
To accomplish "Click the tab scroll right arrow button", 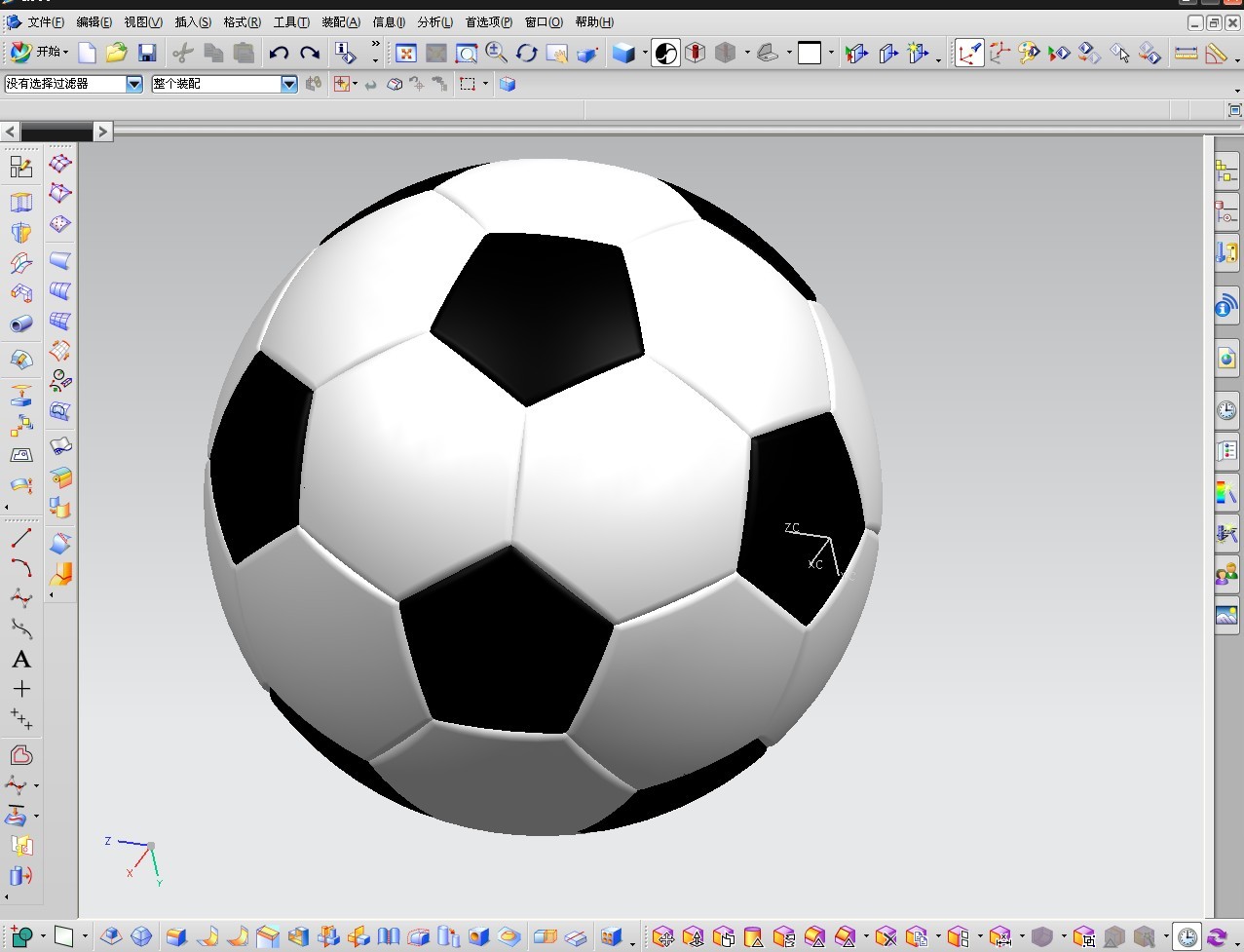I will pos(103,131).
